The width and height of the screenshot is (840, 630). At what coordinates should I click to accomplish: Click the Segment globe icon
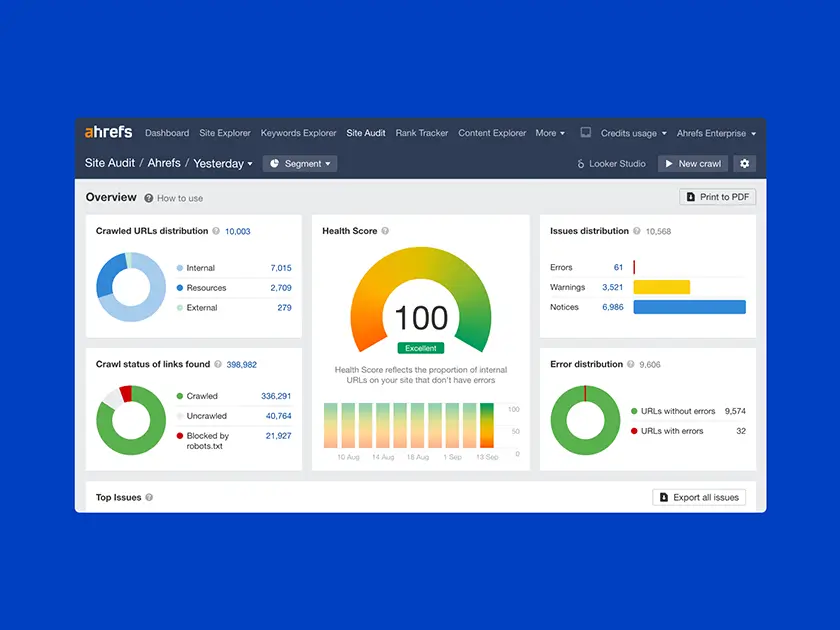275,162
